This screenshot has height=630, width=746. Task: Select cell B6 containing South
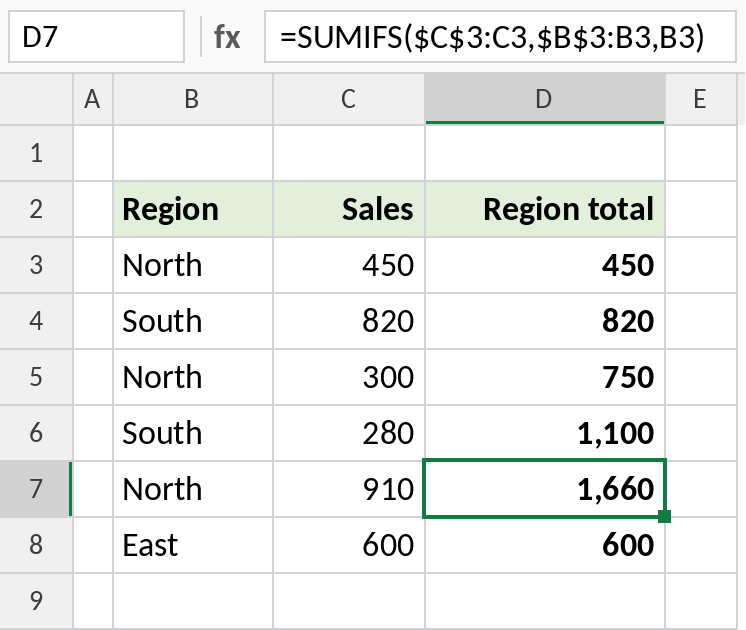tap(193, 433)
